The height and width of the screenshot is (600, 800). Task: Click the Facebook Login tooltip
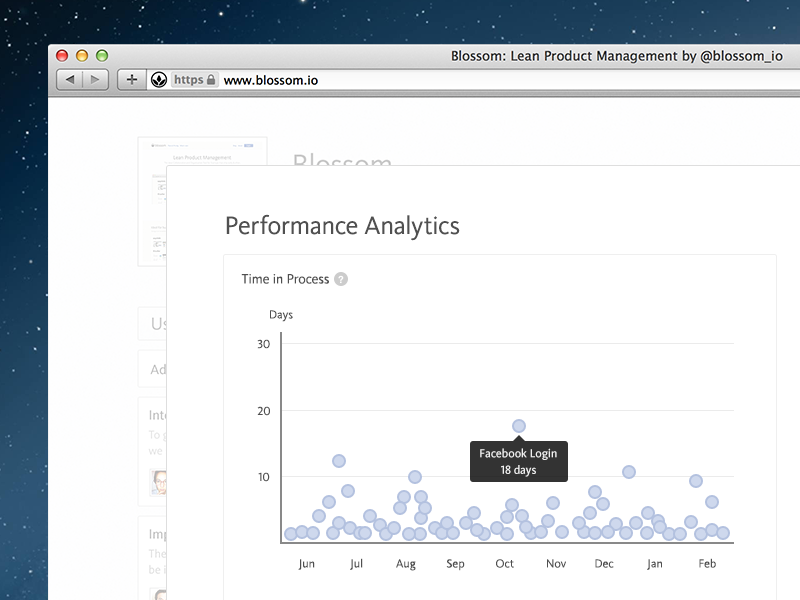[x=518, y=461]
